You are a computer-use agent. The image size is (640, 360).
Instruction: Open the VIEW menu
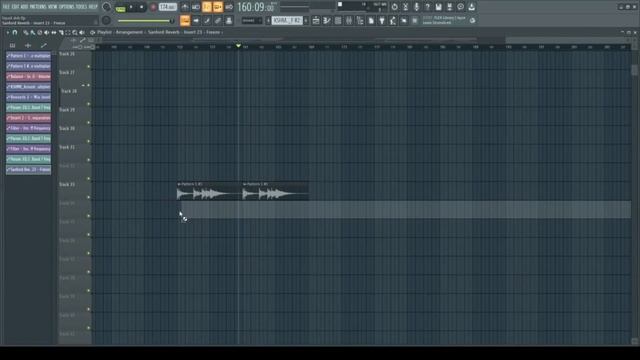pos(52,7)
